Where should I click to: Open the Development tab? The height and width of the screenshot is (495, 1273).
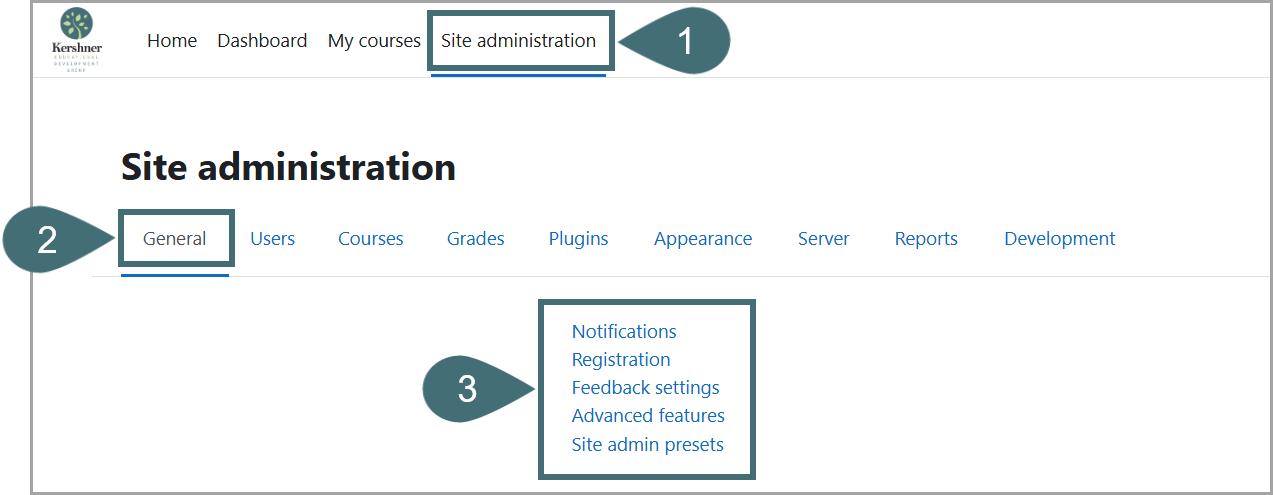[x=1059, y=239]
